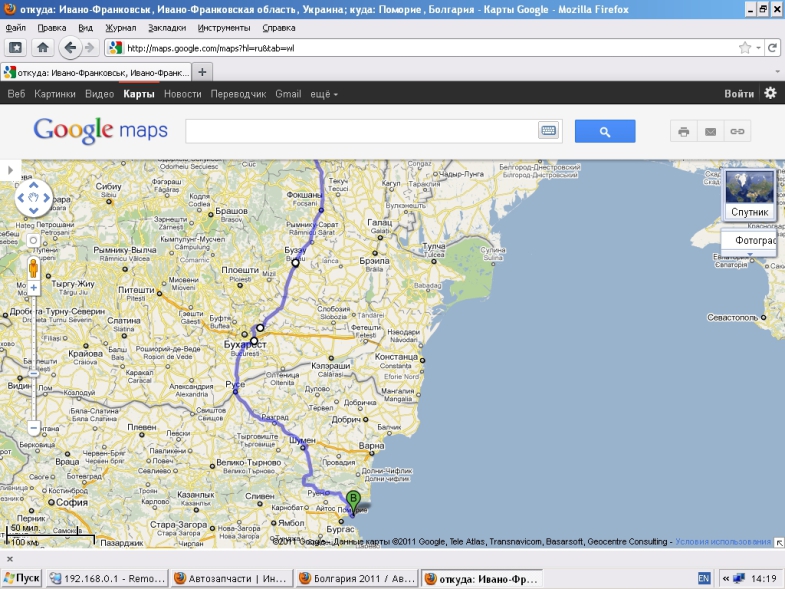
Task: Open the ещё dropdown in Google bar
Action: 324,94
